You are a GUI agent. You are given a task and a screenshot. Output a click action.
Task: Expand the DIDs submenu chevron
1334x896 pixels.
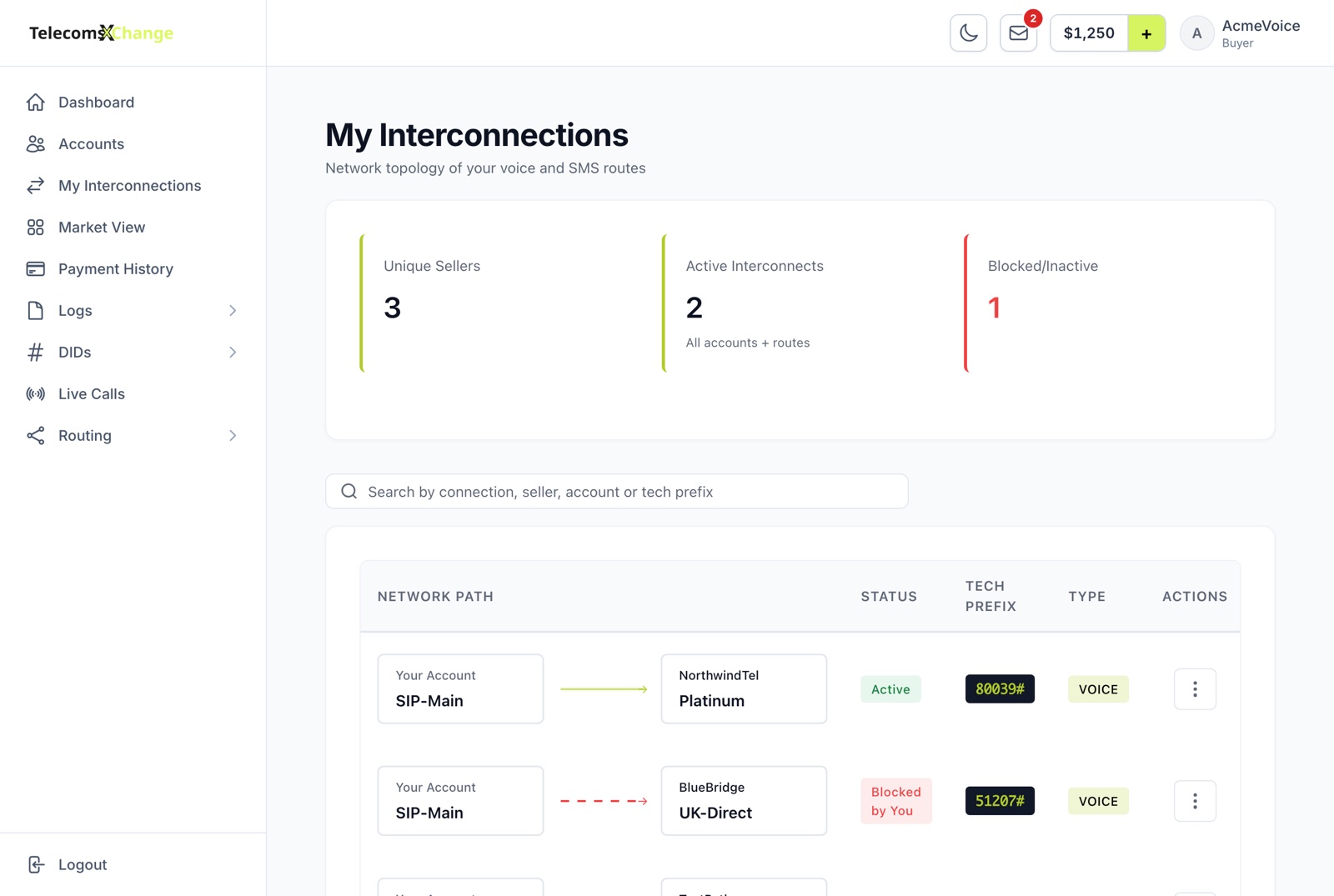point(233,352)
